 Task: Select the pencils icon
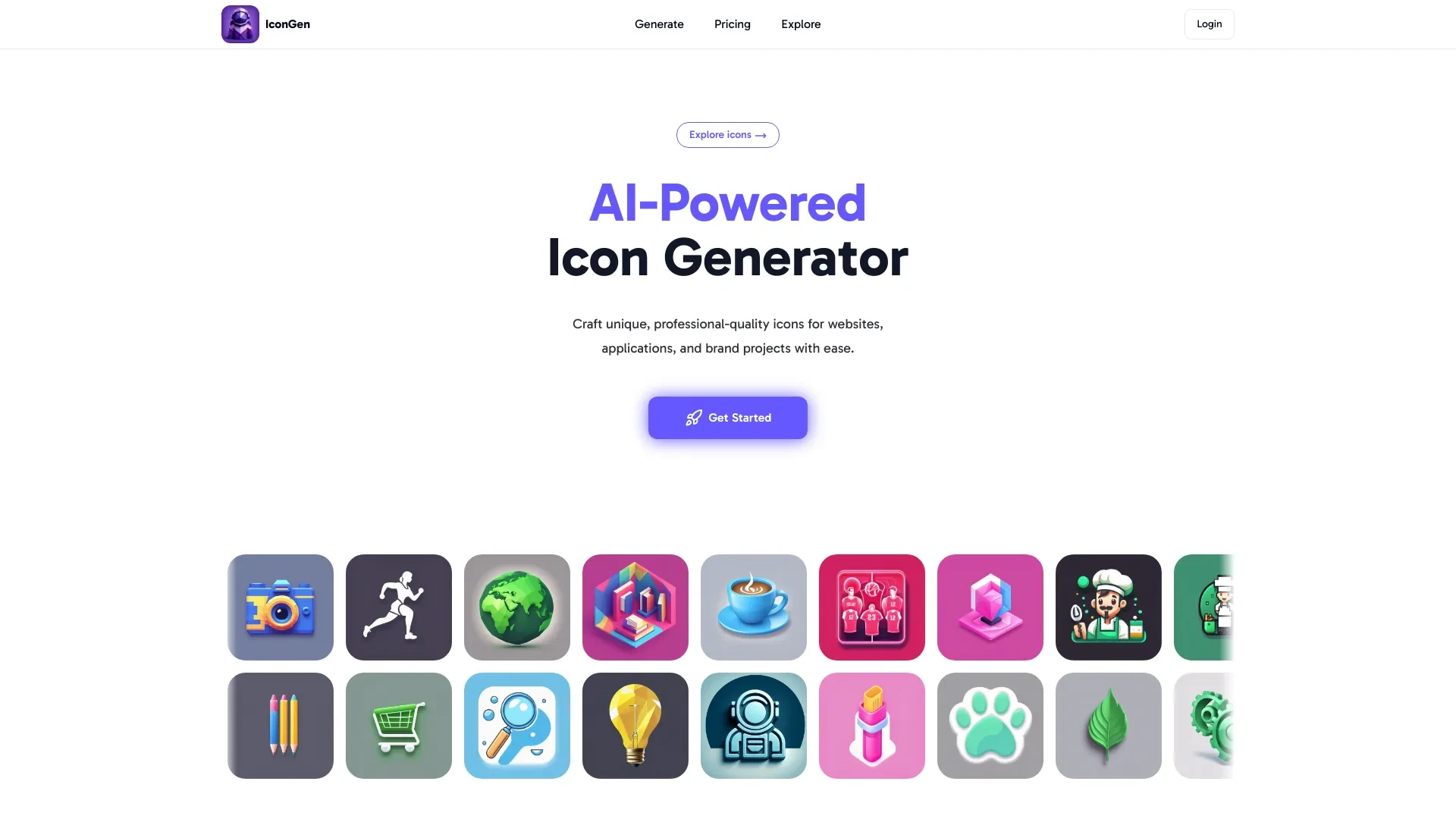click(279, 725)
